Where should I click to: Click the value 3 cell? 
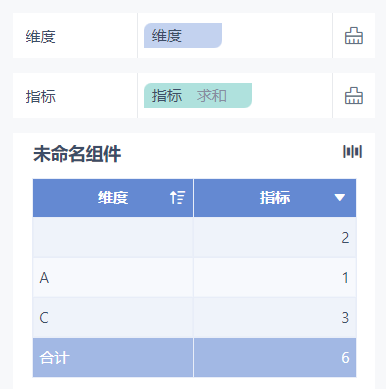(275, 317)
